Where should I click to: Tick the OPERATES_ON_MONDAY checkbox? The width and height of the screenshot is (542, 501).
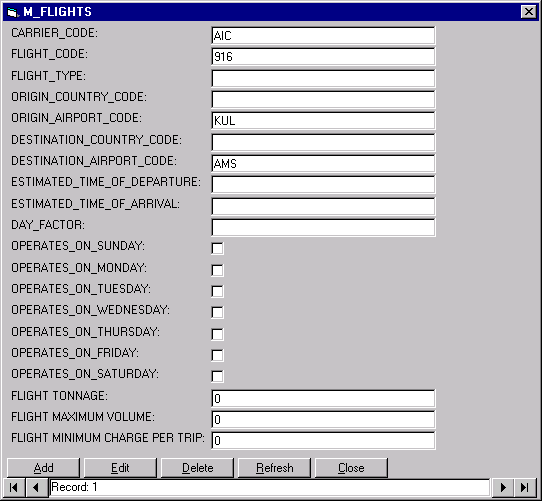coord(217,270)
